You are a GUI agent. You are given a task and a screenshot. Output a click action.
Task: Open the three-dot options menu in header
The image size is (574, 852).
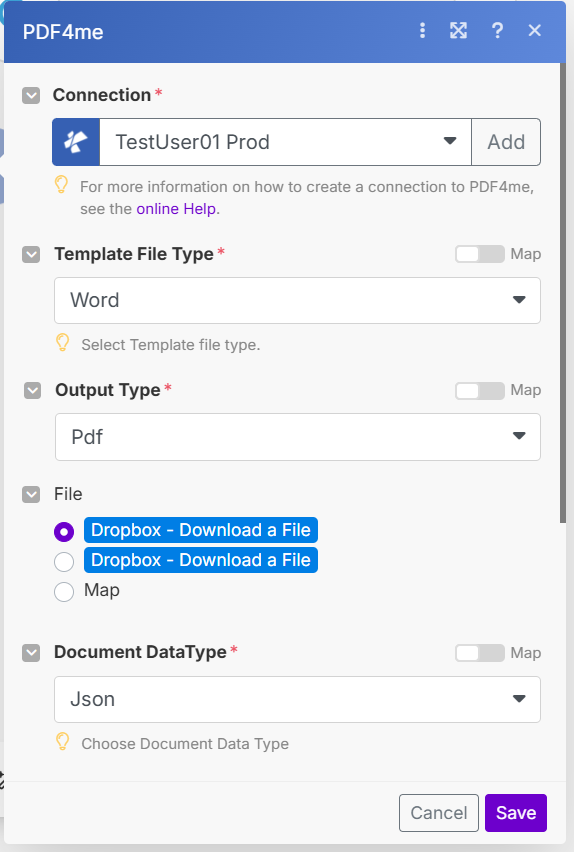pos(422,30)
